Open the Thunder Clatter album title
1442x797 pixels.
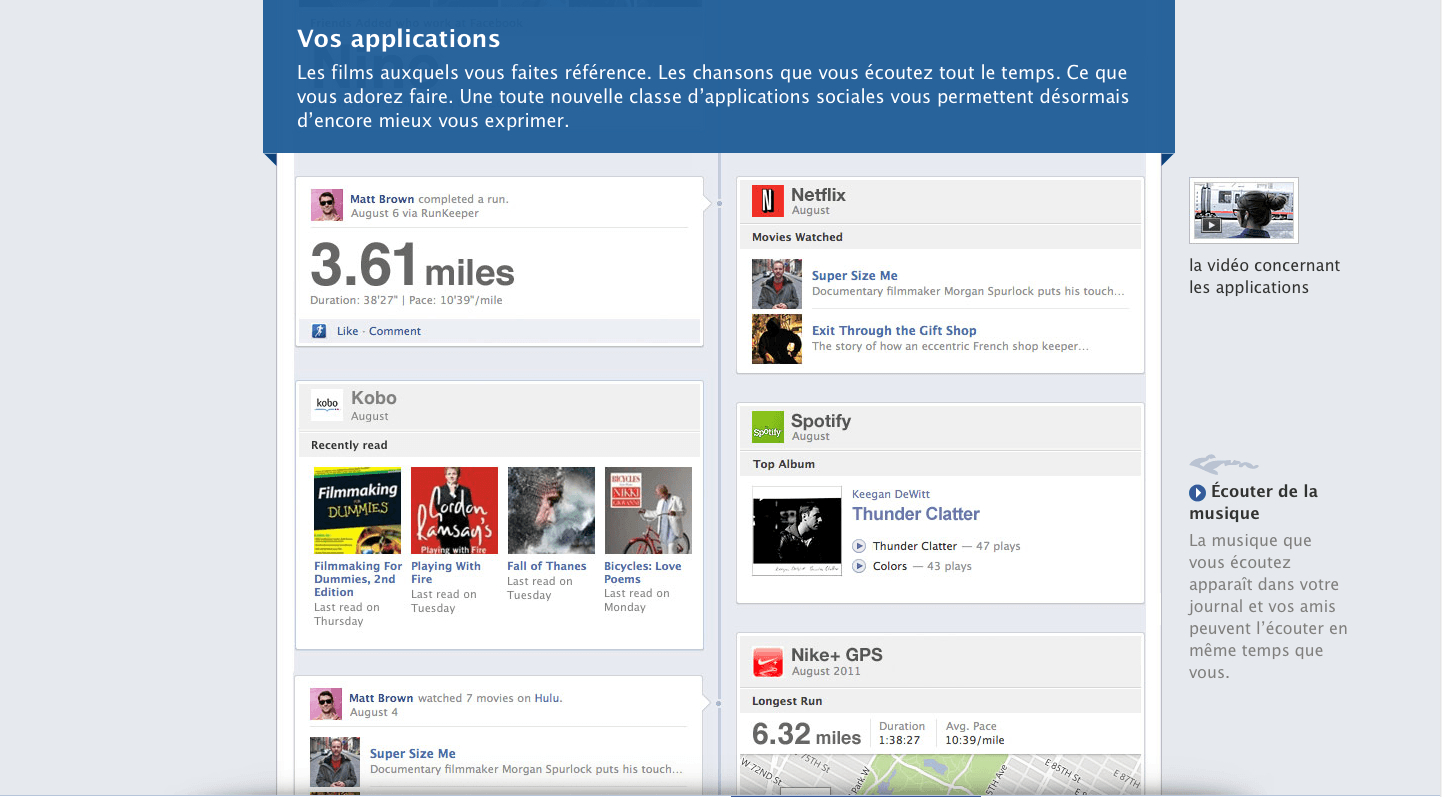pos(916,514)
